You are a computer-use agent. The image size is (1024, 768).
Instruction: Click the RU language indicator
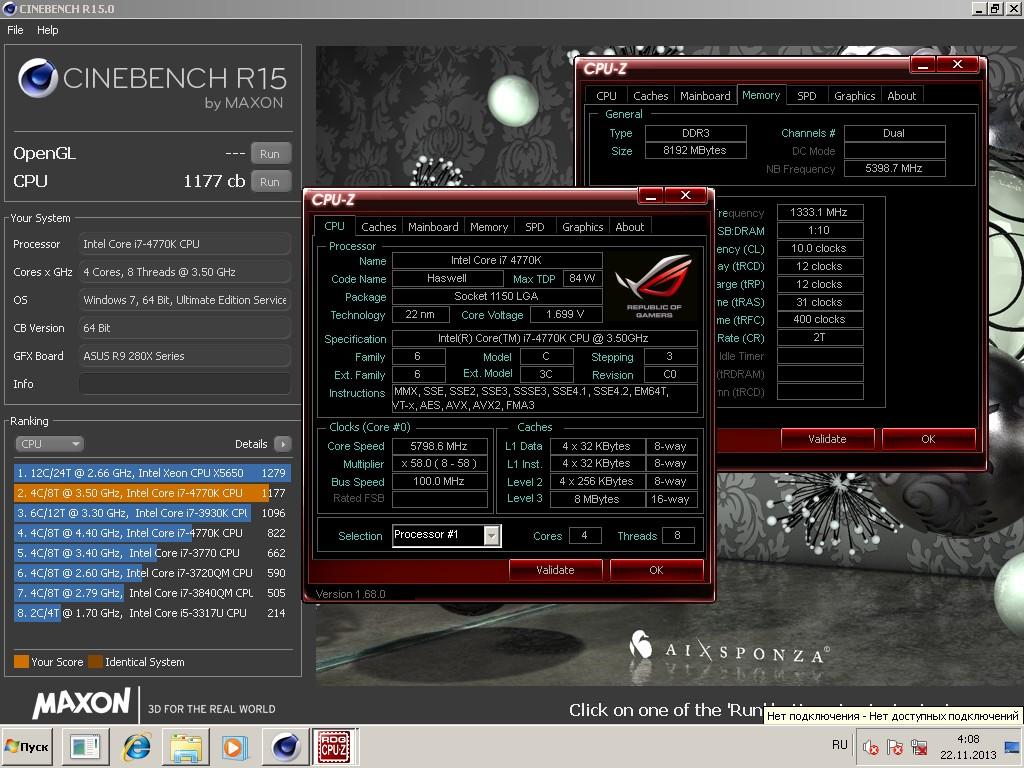point(840,745)
